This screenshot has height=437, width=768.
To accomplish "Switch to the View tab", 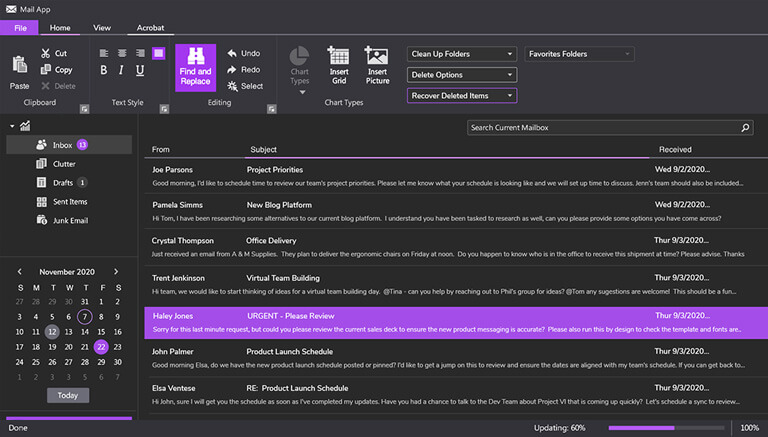I will coord(102,28).
